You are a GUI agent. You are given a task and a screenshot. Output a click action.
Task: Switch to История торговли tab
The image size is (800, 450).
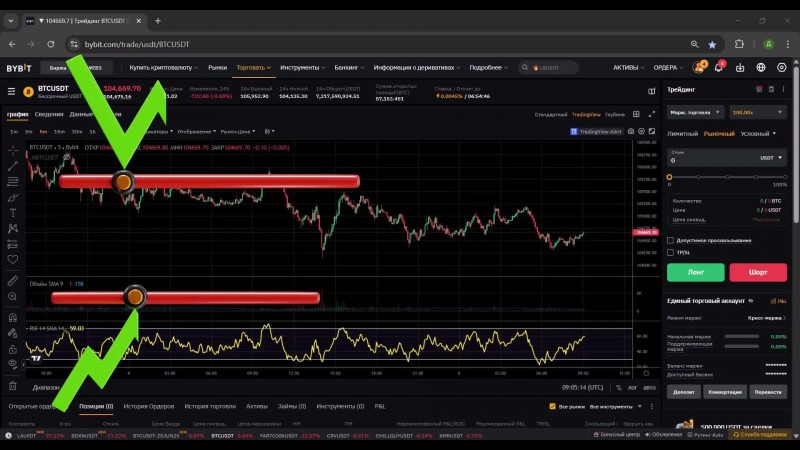(210, 406)
